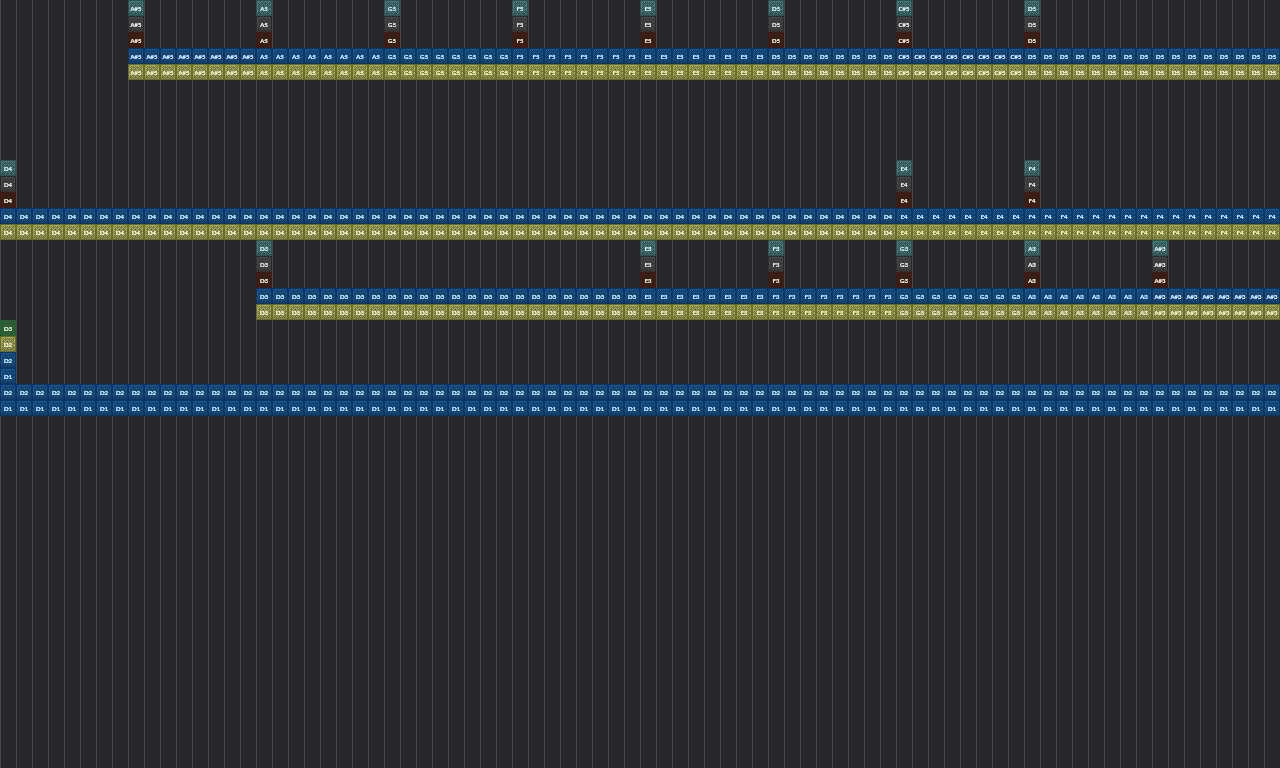Click the teal E5 note block
The height and width of the screenshot is (768, 1280).
click(x=648, y=8)
